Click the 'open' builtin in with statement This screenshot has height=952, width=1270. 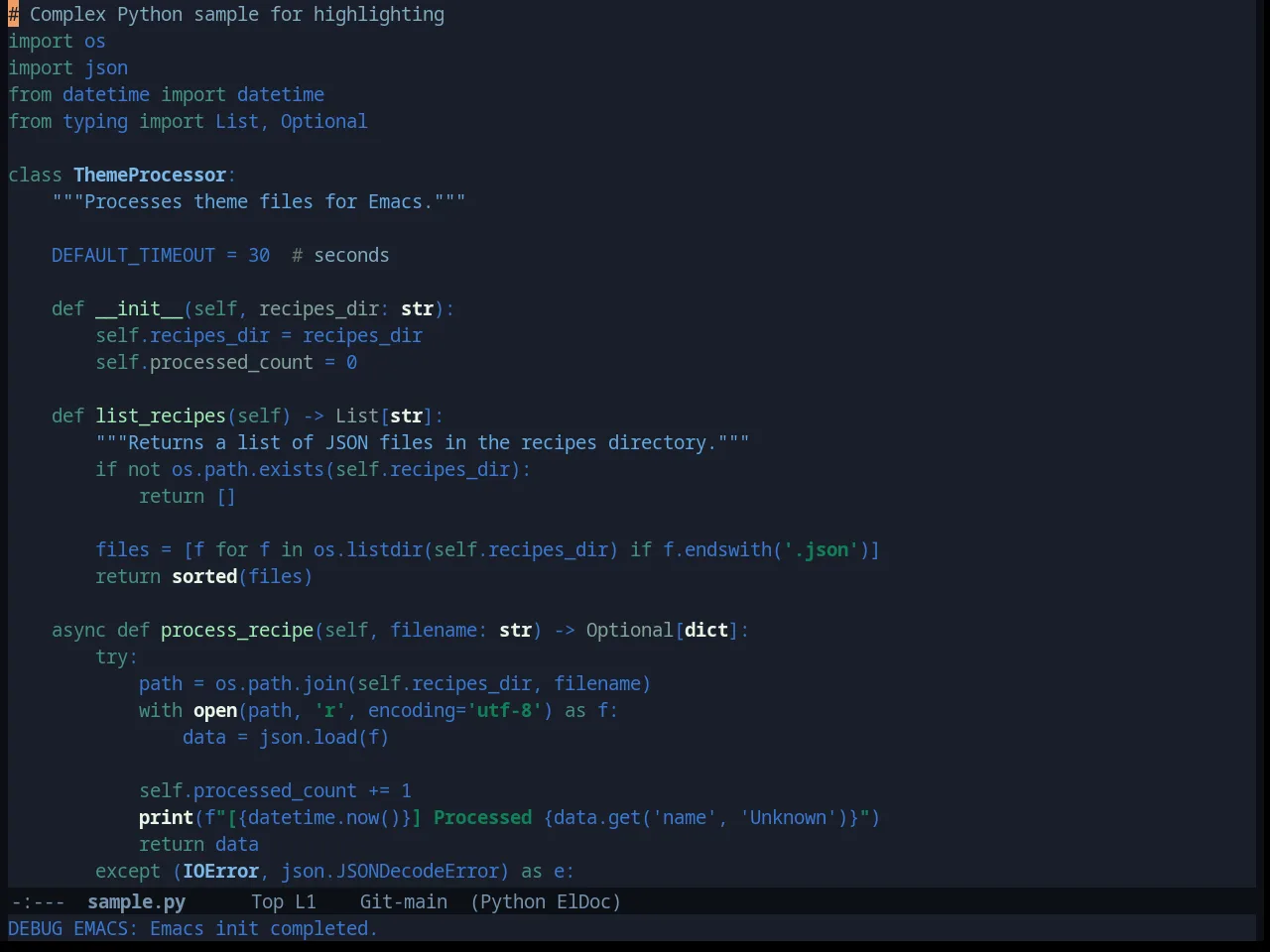[x=215, y=710]
